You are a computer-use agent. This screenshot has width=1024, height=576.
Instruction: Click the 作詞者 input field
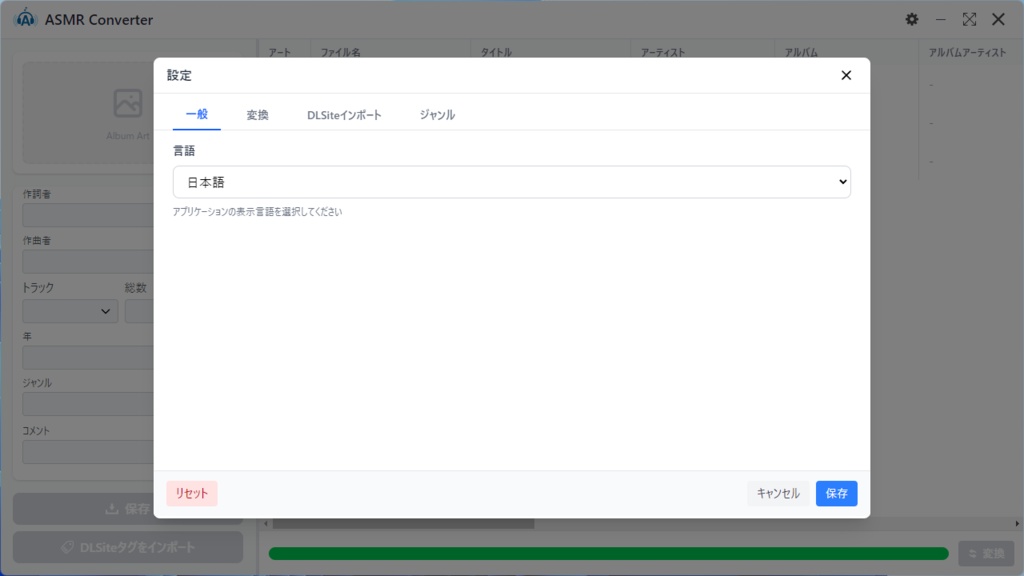click(x=88, y=215)
